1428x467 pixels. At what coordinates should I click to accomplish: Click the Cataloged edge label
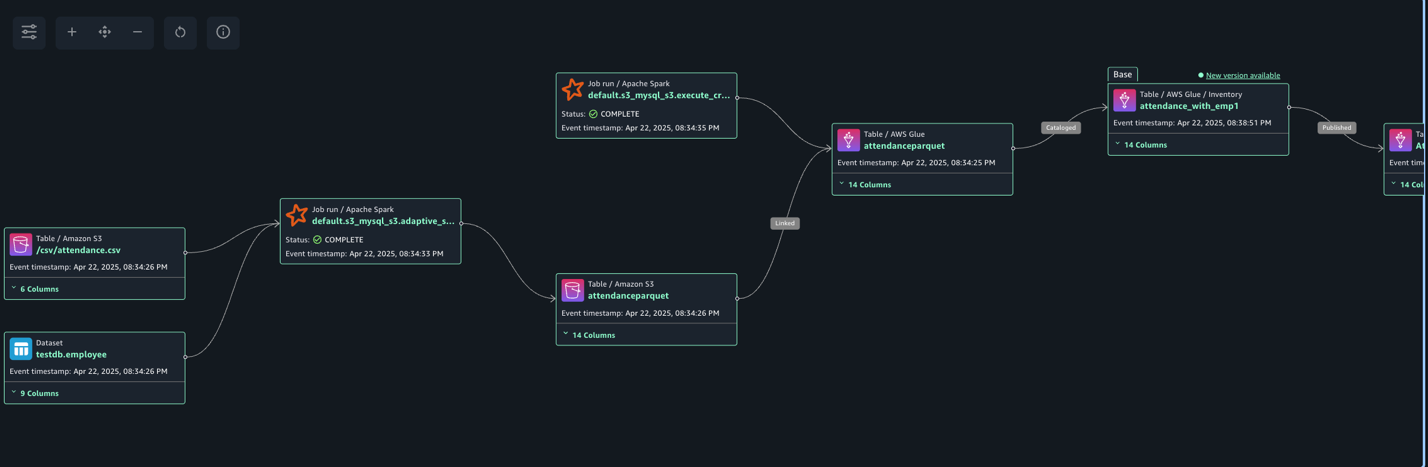[x=1060, y=128]
